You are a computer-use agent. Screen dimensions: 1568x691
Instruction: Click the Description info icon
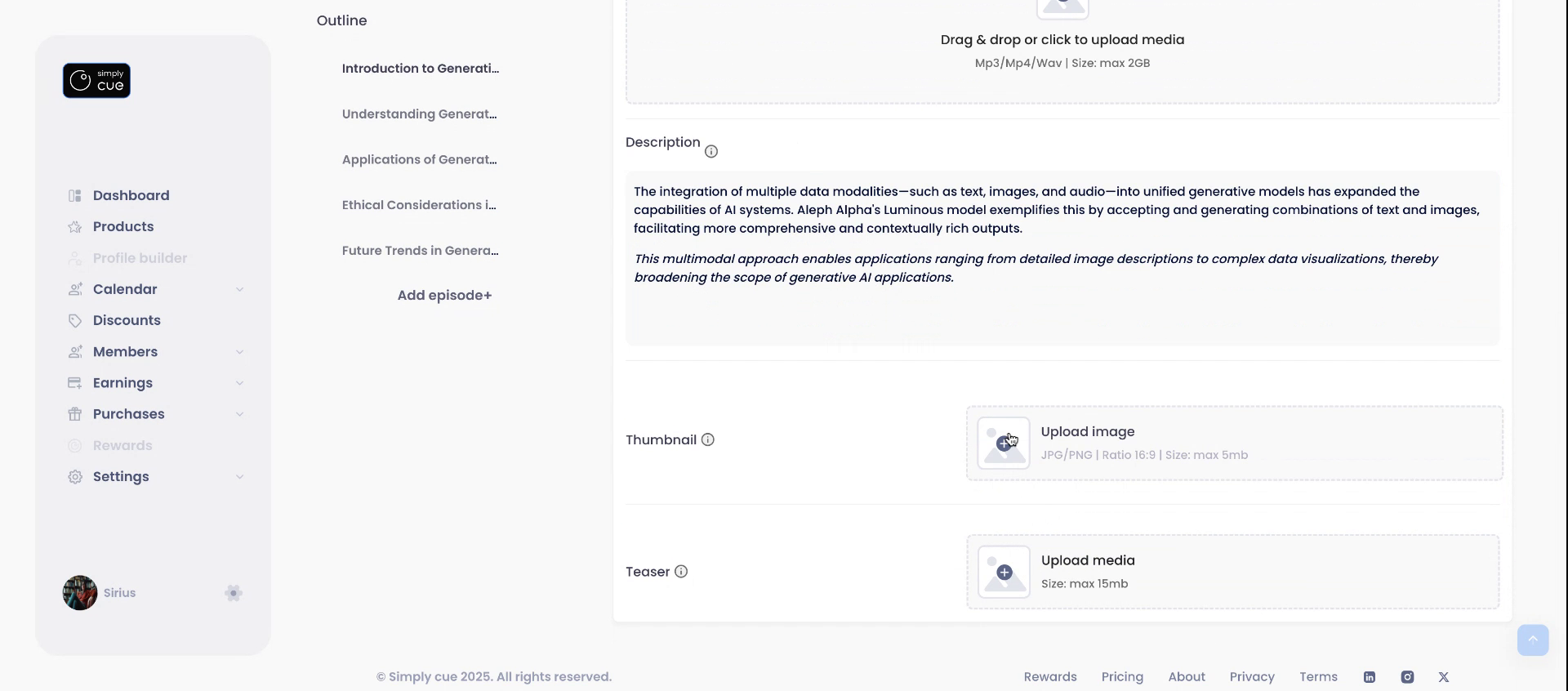pyautogui.click(x=711, y=152)
